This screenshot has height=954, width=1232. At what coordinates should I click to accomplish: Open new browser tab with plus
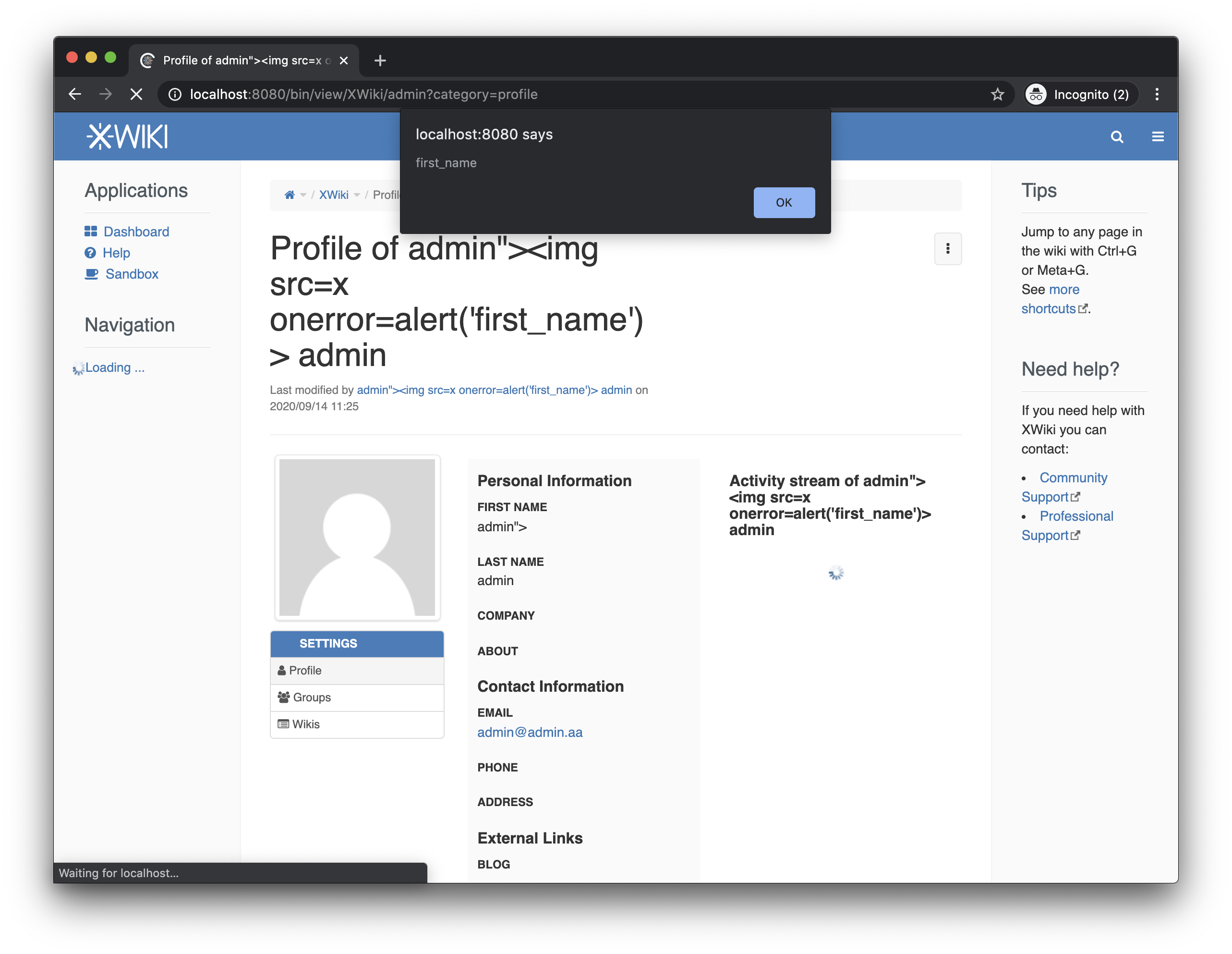click(380, 61)
